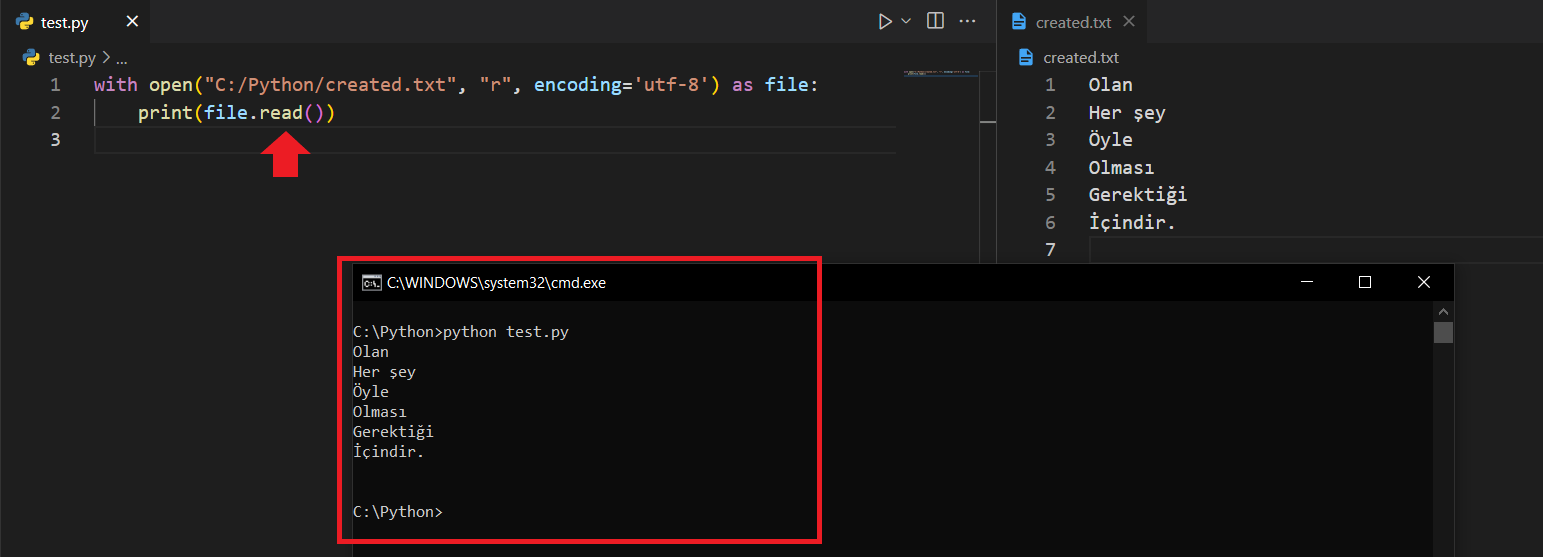Image resolution: width=1543 pixels, height=557 pixels.
Task: Switch to the created.txt tab
Action: [1073, 22]
